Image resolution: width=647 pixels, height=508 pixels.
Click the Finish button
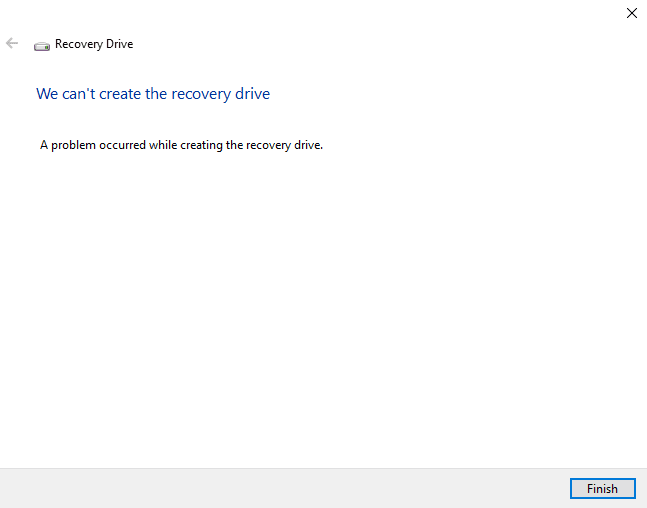tap(602, 489)
